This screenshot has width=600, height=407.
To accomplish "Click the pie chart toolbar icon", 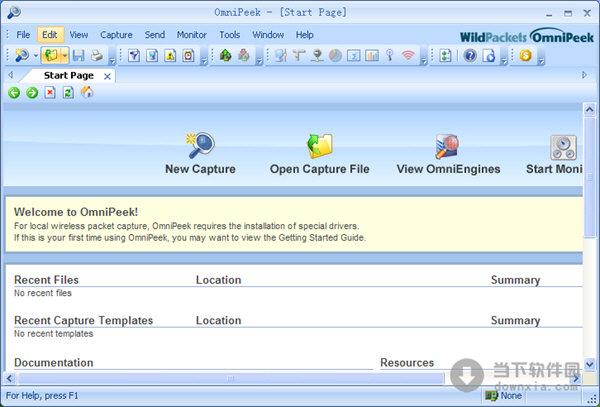I will tap(335, 56).
